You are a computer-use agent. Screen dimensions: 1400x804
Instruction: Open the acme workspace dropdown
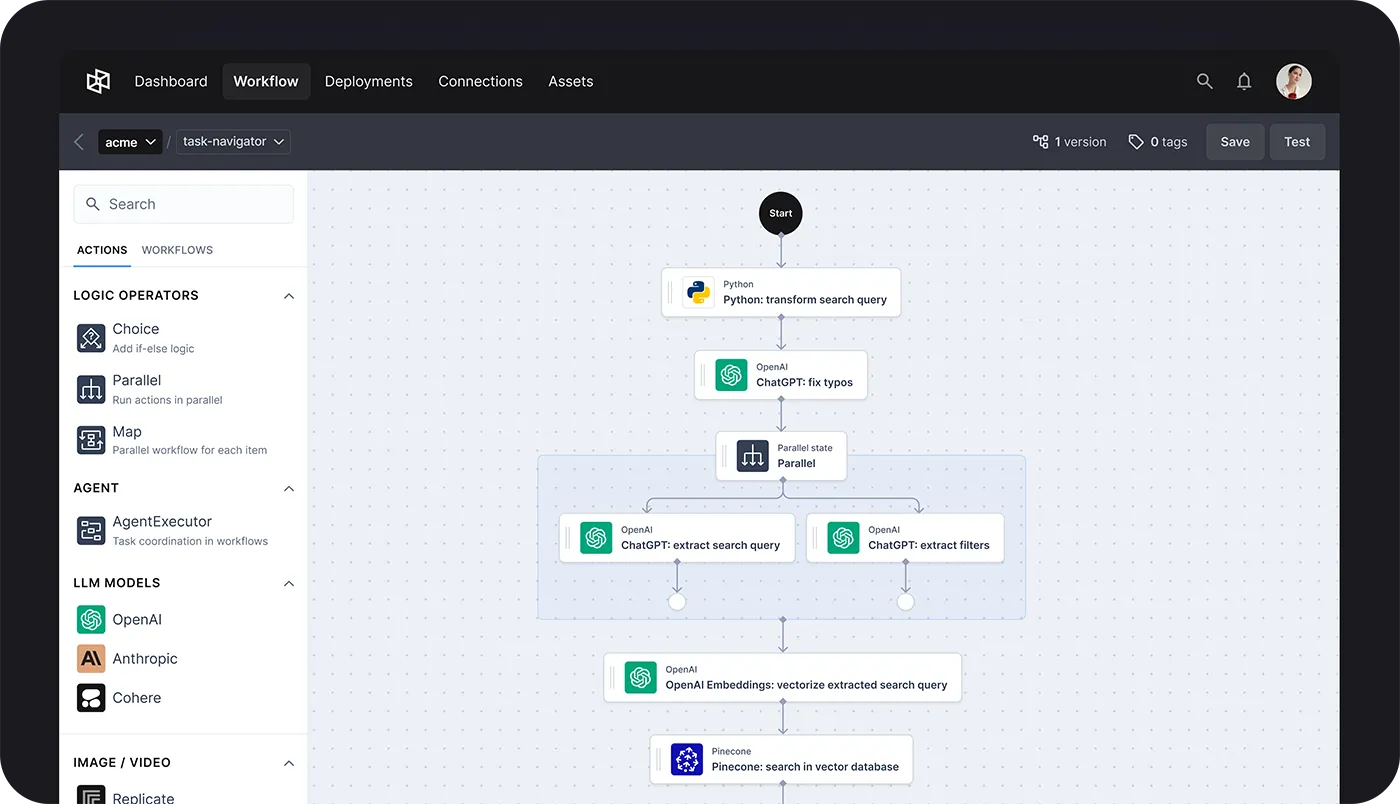pos(130,142)
